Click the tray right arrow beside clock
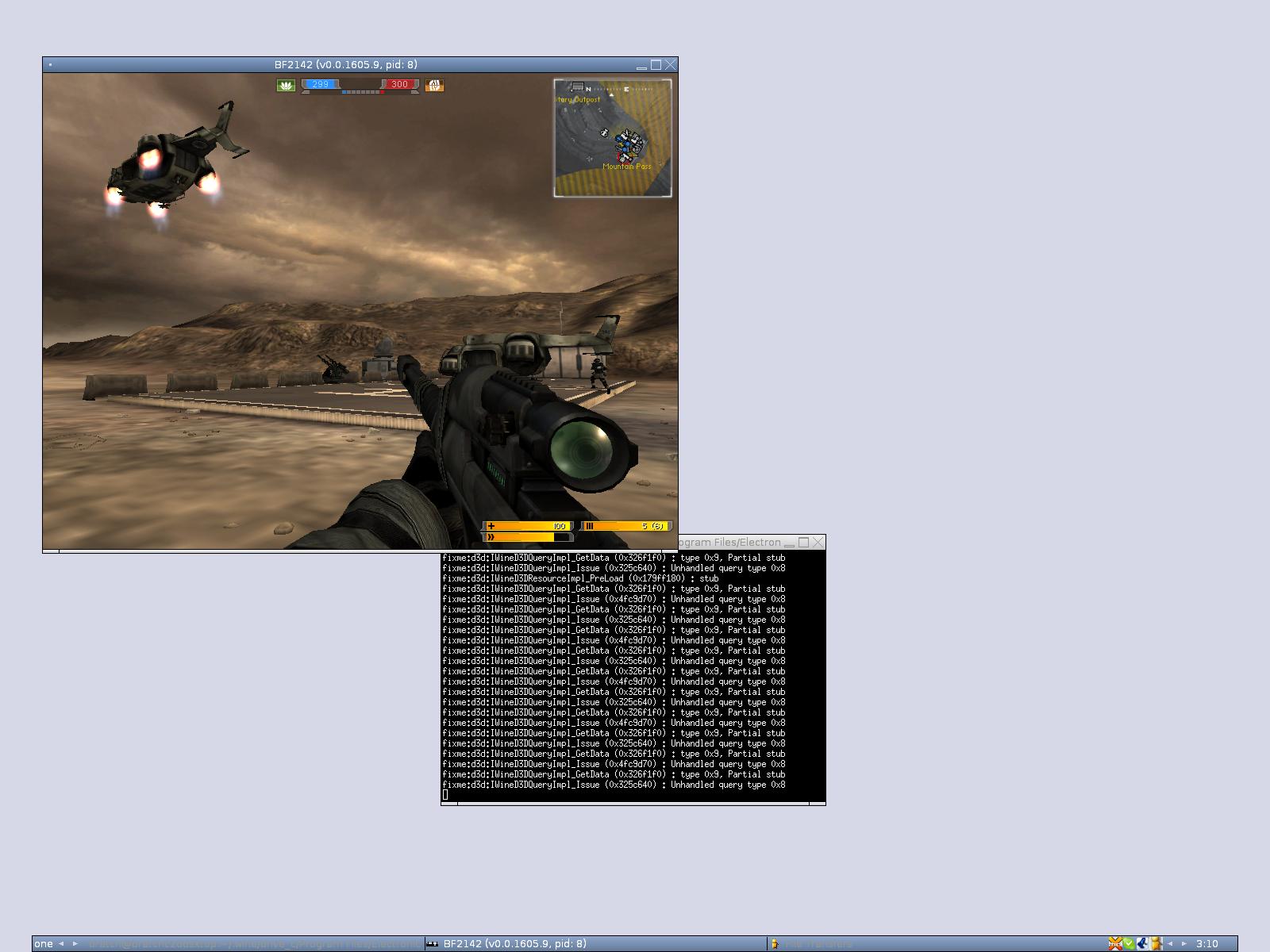The image size is (1270, 952). [x=1184, y=944]
